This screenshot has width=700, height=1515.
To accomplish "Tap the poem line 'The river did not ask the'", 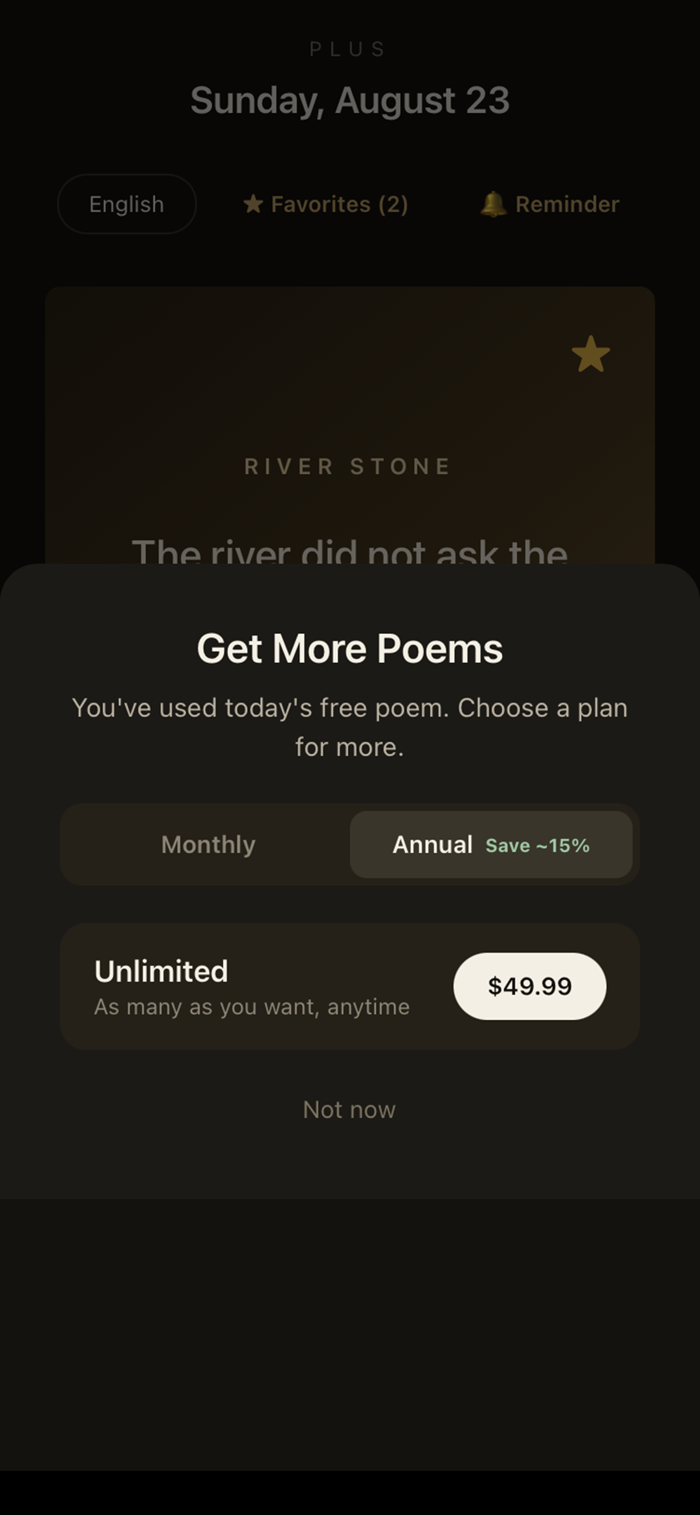I will [350, 552].
